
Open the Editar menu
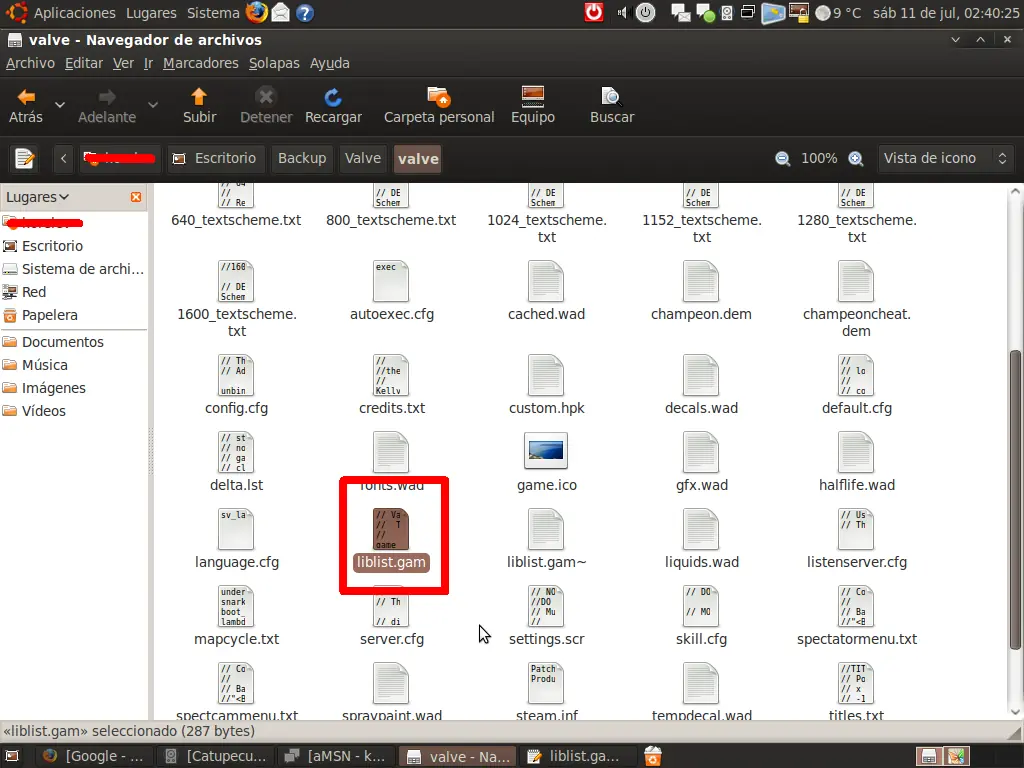click(84, 63)
